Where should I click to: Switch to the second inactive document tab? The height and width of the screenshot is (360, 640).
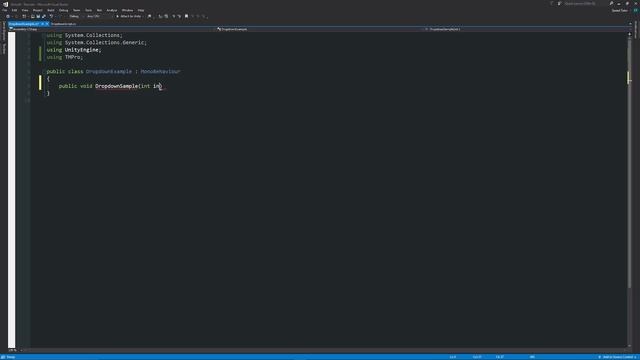(63, 24)
